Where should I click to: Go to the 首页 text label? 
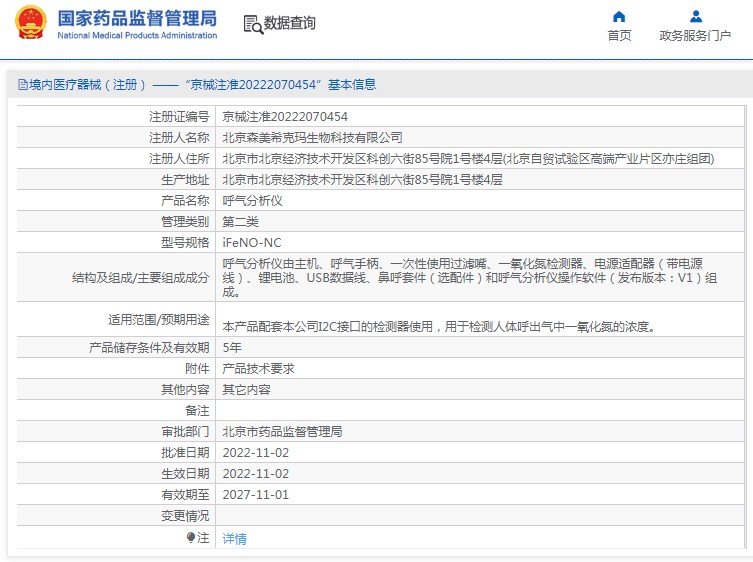click(619, 36)
